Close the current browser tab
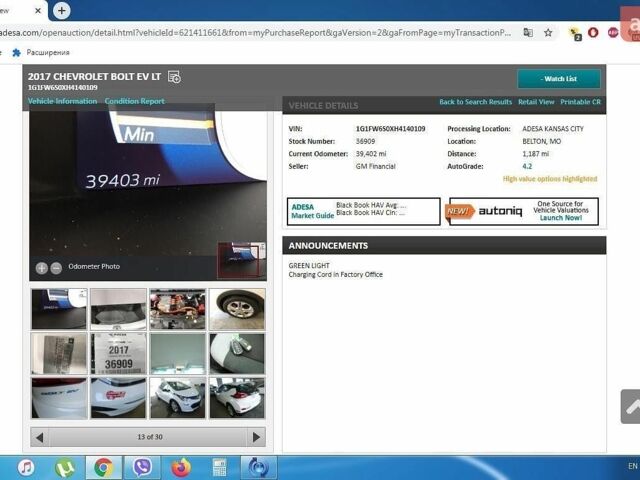640x480 pixels. click(x=38, y=11)
